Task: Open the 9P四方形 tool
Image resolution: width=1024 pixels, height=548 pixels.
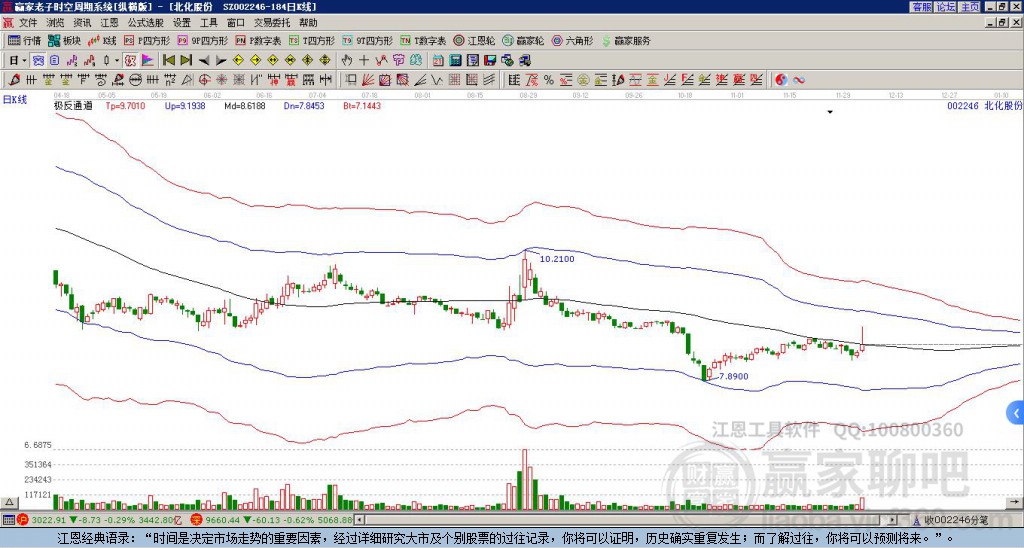Action: click(202, 40)
